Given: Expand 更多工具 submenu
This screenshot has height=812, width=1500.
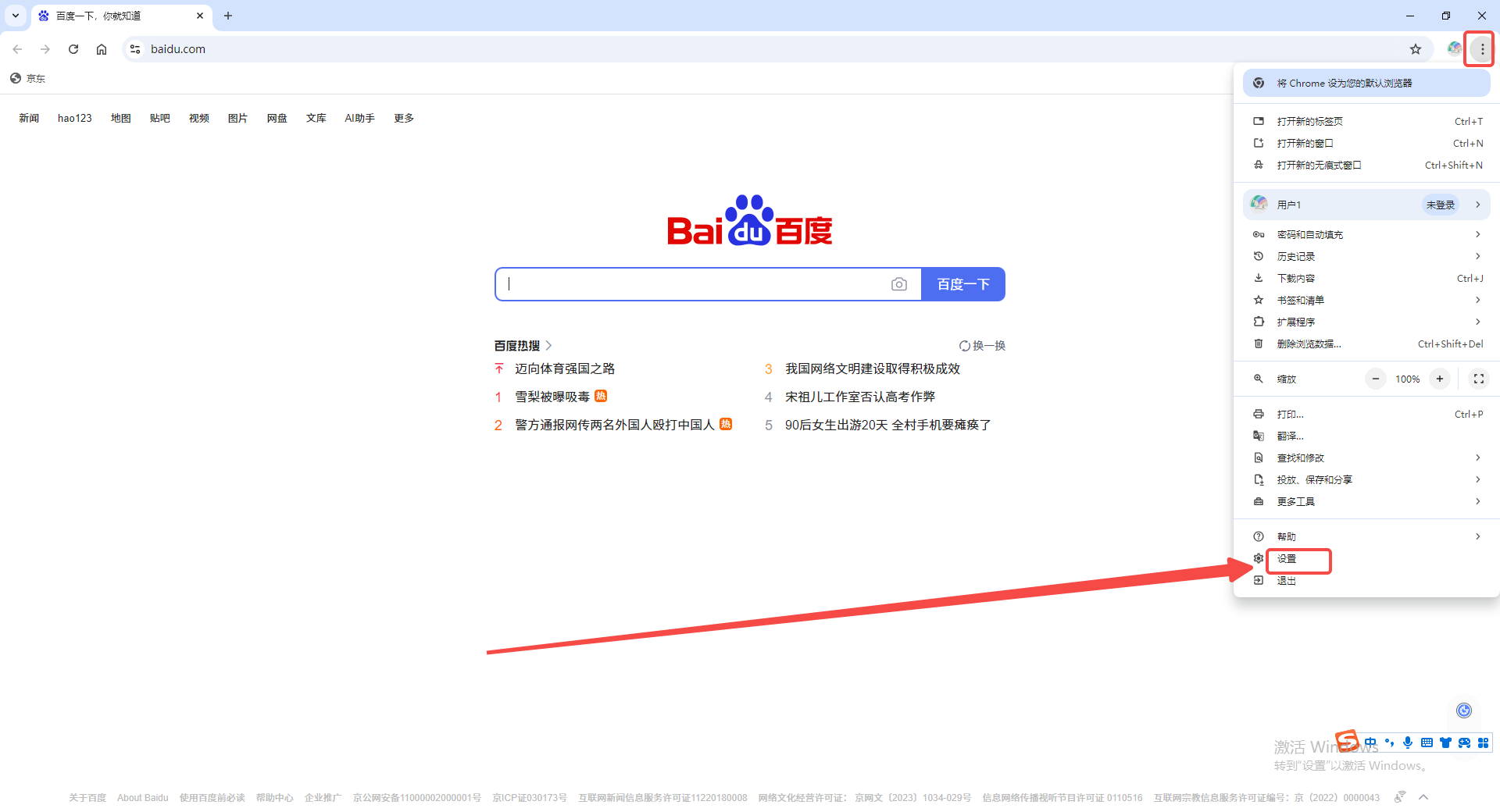Looking at the screenshot, I should tap(1366, 501).
